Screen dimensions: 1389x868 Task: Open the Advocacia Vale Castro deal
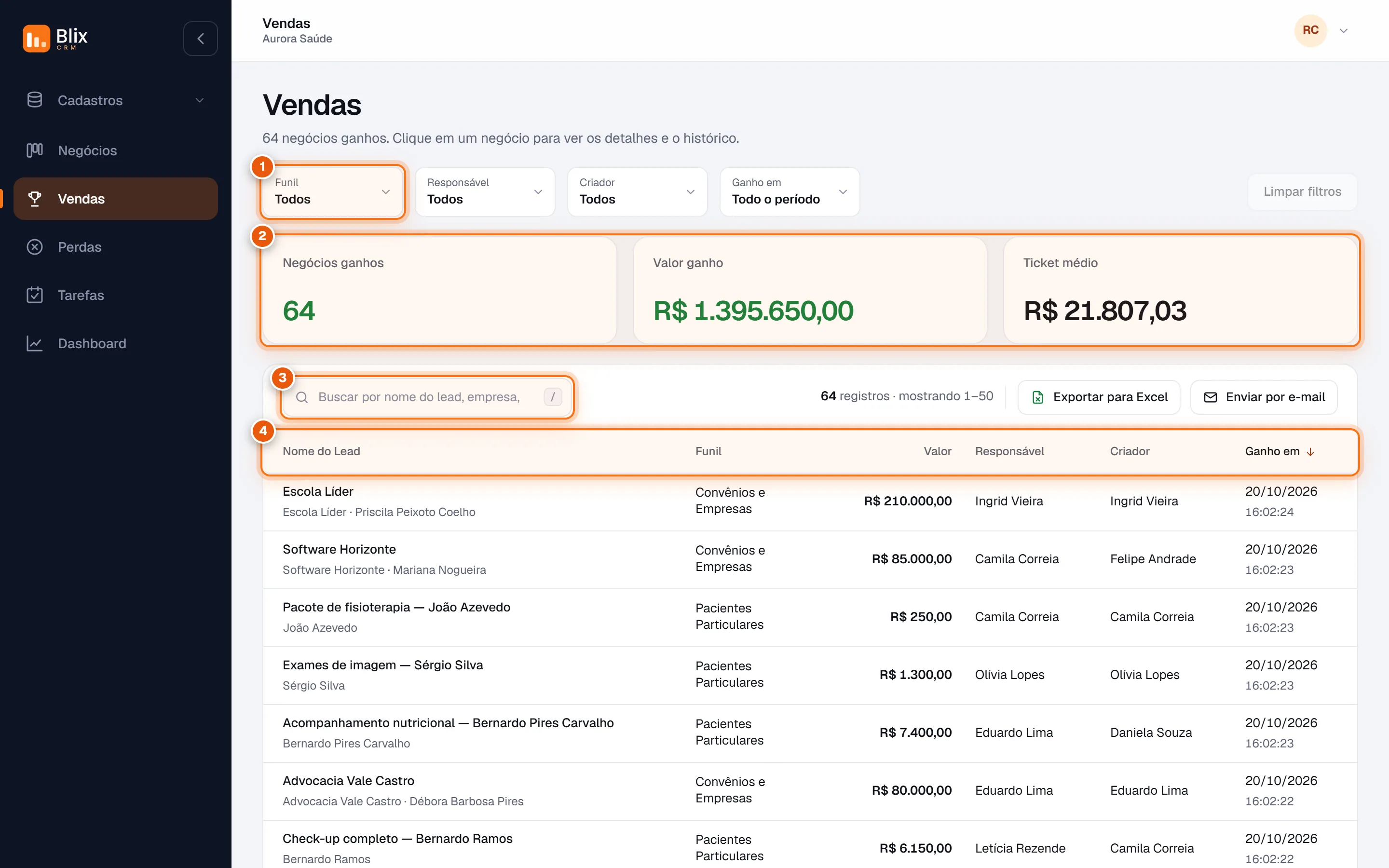coord(810,791)
